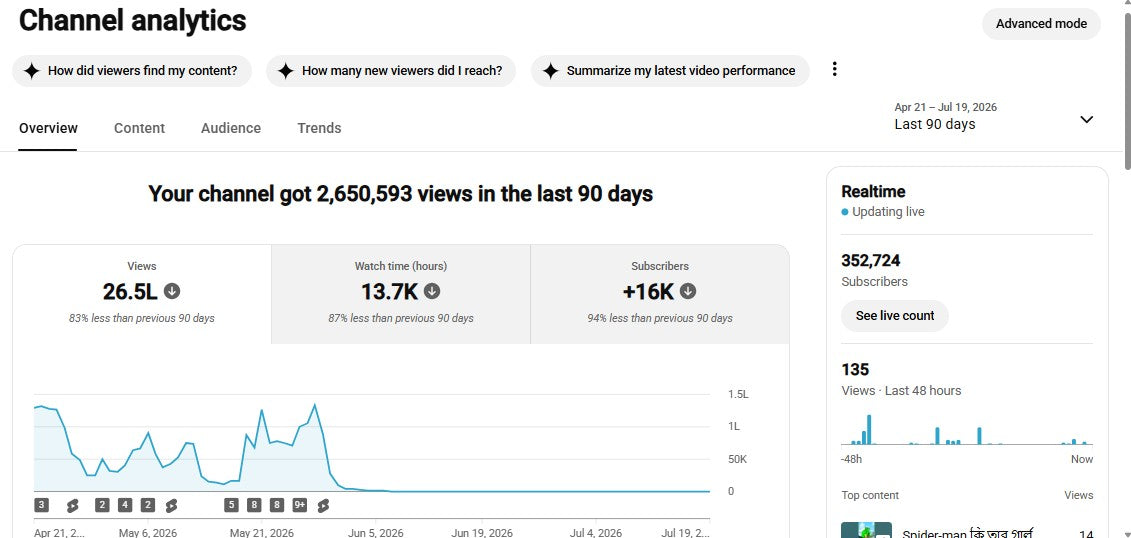1131x538 pixels.
Task: Click the chevron arrow of the date picker
Action: coord(1086,120)
